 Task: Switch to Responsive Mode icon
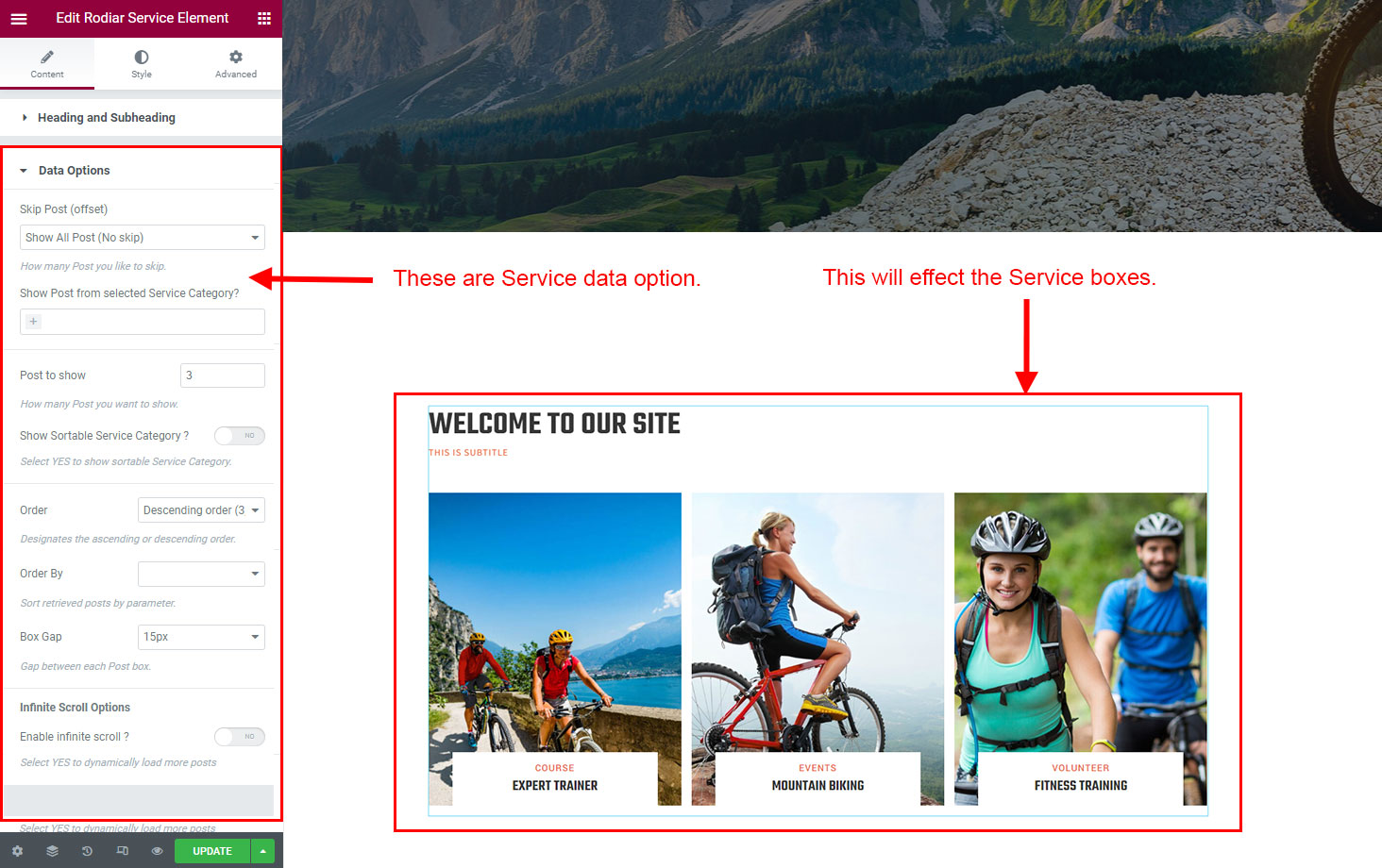pyautogui.click(x=122, y=851)
